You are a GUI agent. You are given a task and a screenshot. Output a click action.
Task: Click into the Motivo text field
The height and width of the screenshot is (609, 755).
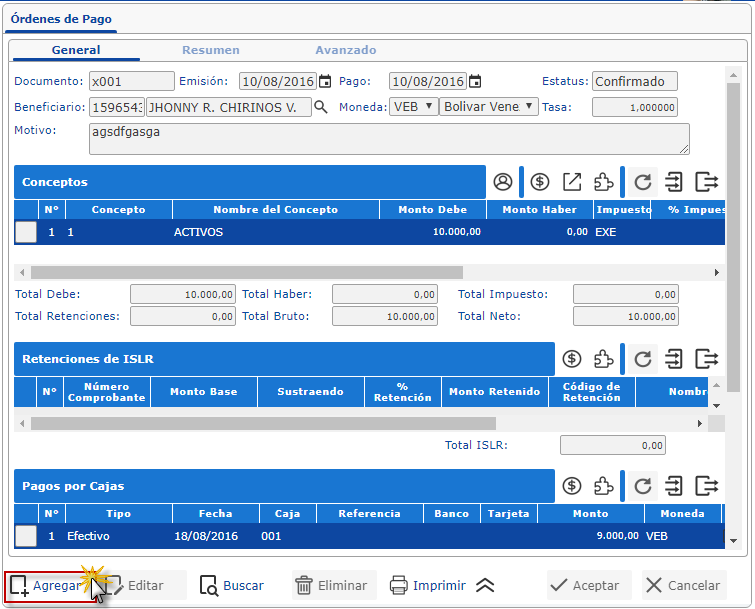tap(388, 139)
